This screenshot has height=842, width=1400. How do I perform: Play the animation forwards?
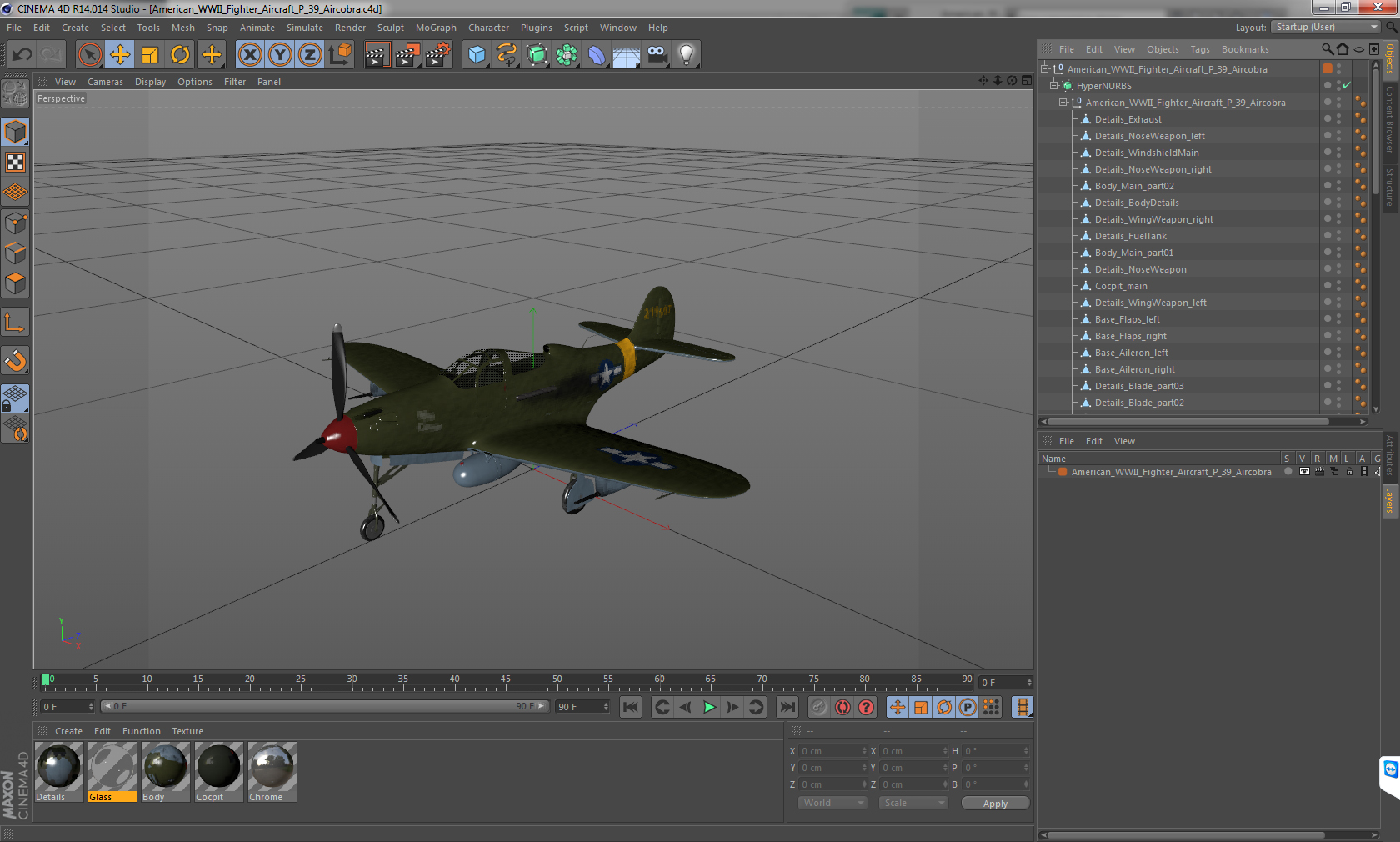coord(709,707)
